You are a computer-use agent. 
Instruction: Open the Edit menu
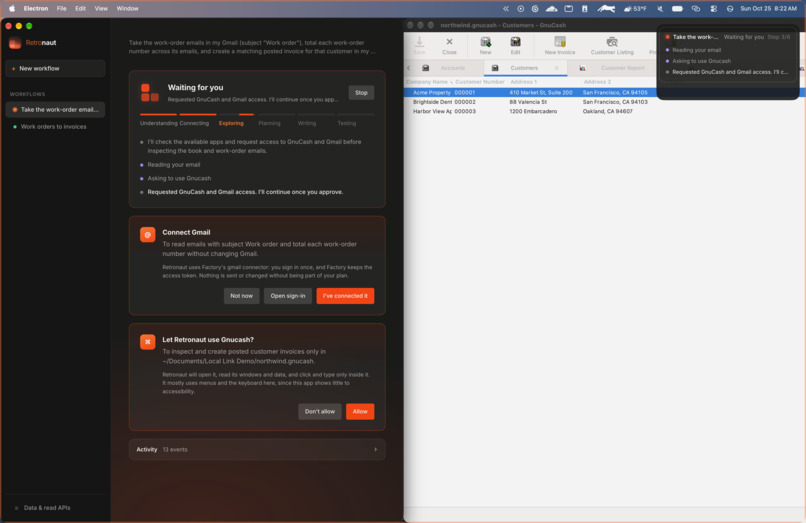pyautogui.click(x=80, y=9)
